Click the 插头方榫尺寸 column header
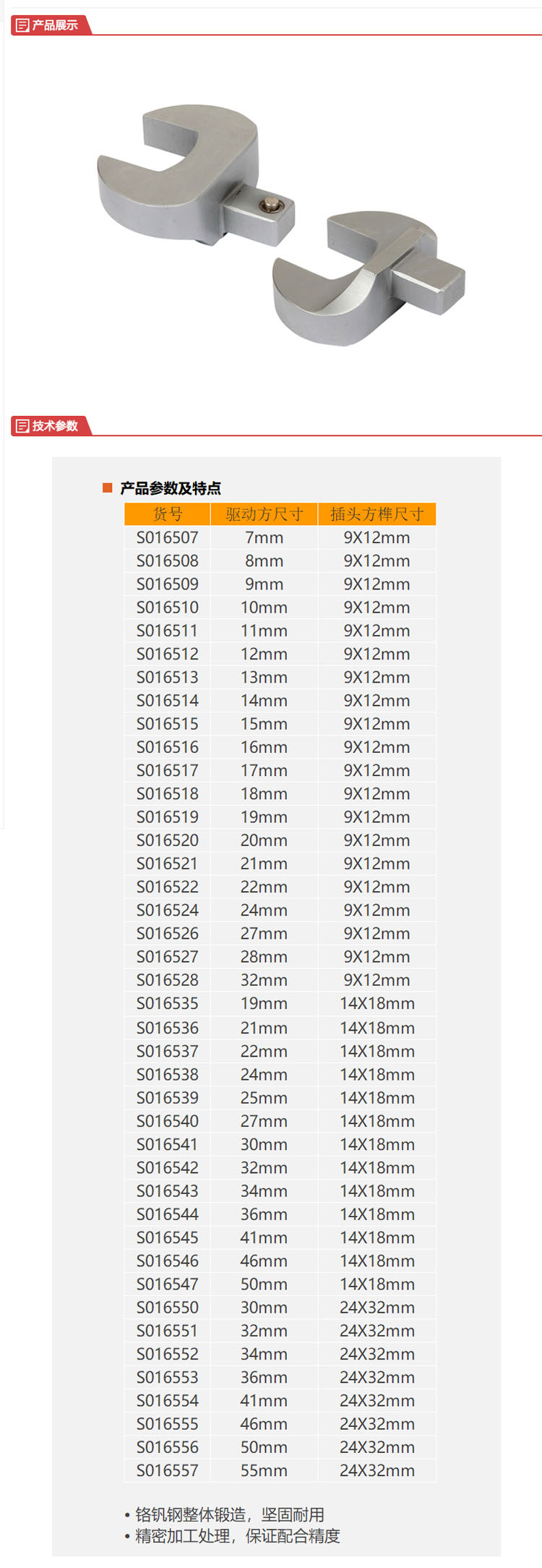This screenshot has width=542, height=1568. tap(377, 514)
